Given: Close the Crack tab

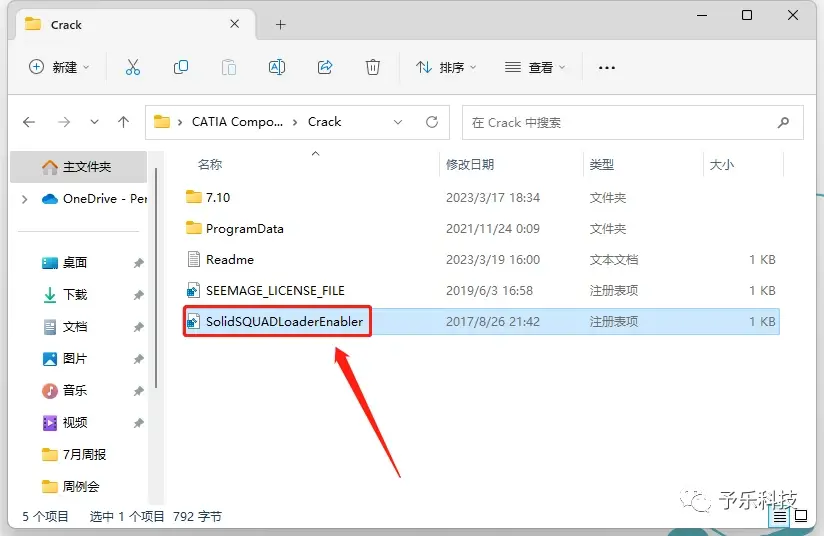Looking at the screenshot, I should point(234,24).
